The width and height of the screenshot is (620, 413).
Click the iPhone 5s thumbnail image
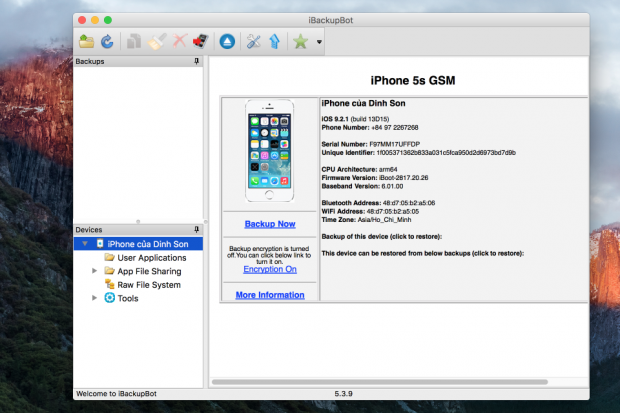click(x=270, y=153)
